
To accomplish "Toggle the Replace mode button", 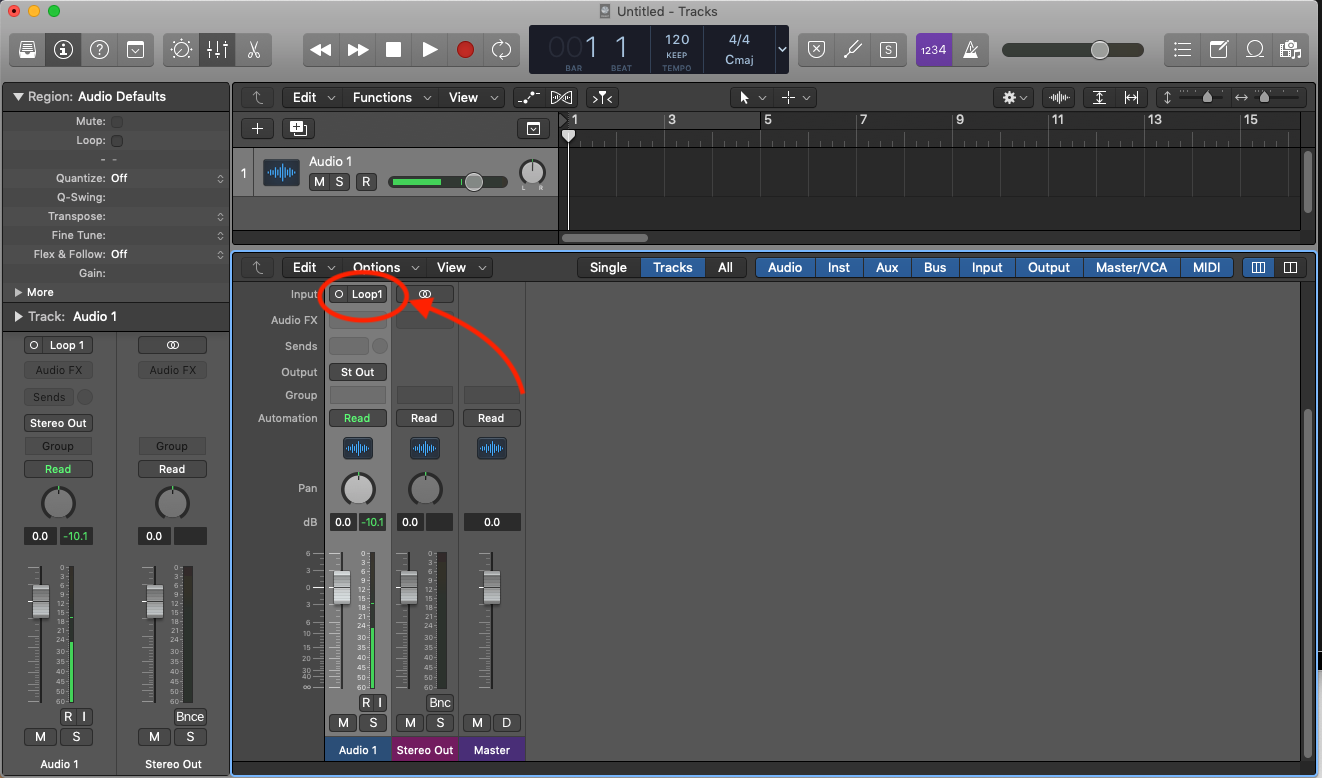I will (817, 49).
